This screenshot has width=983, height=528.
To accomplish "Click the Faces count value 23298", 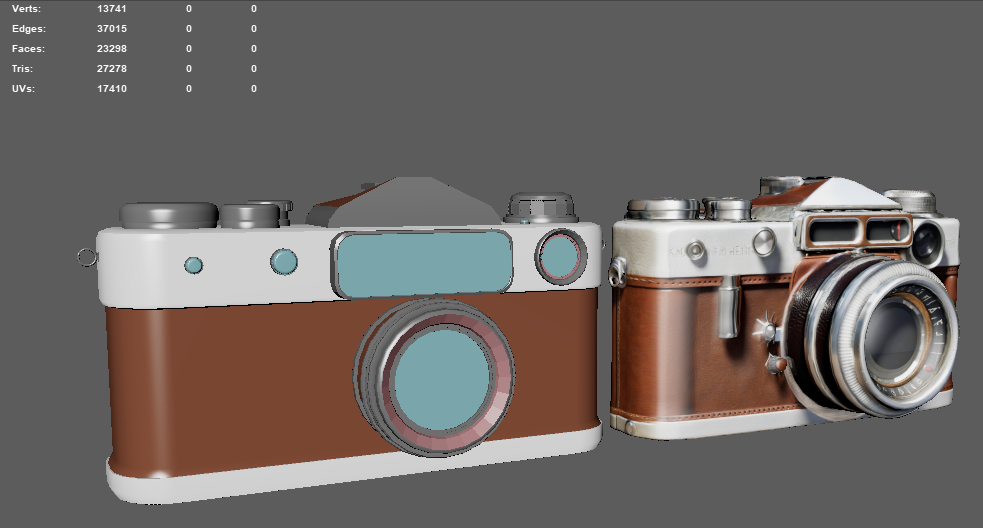I will [x=112, y=49].
